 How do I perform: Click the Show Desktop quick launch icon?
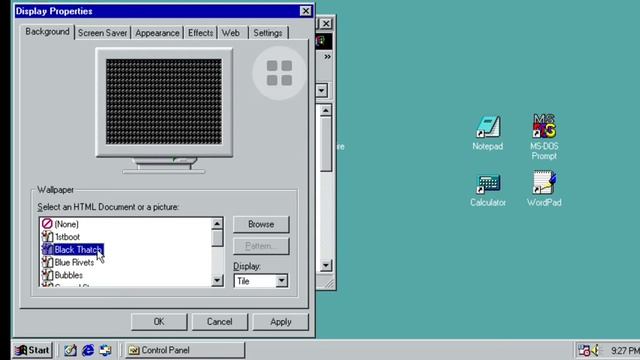70,350
